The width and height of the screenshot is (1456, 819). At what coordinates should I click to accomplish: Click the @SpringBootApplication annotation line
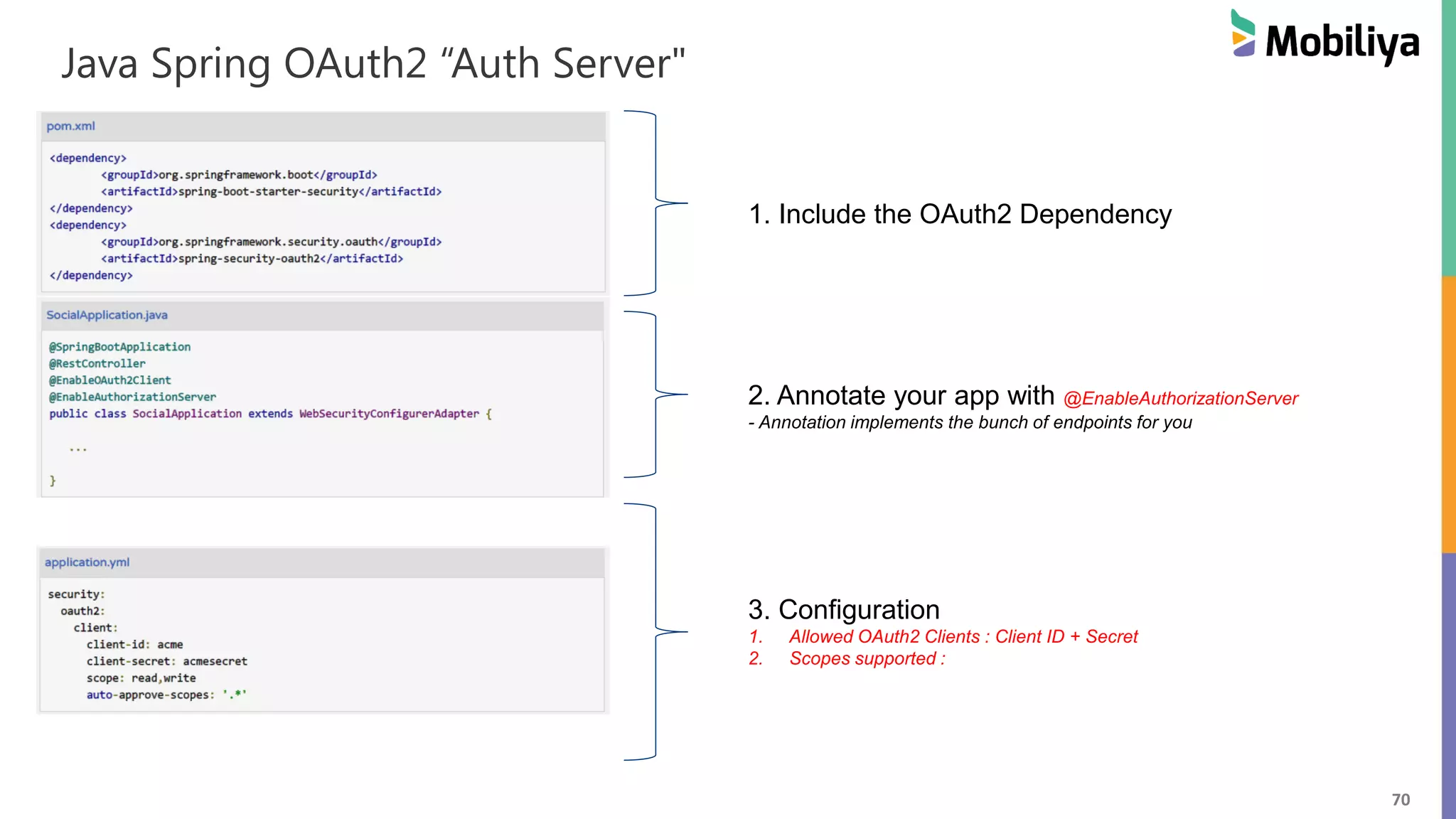click(x=119, y=347)
